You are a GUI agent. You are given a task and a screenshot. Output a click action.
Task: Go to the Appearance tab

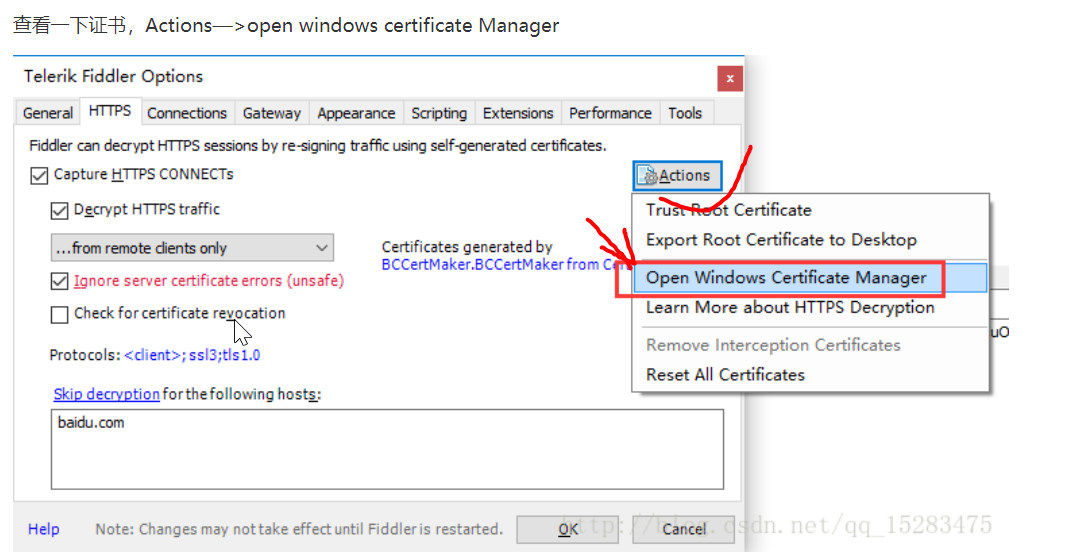tap(356, 113)
